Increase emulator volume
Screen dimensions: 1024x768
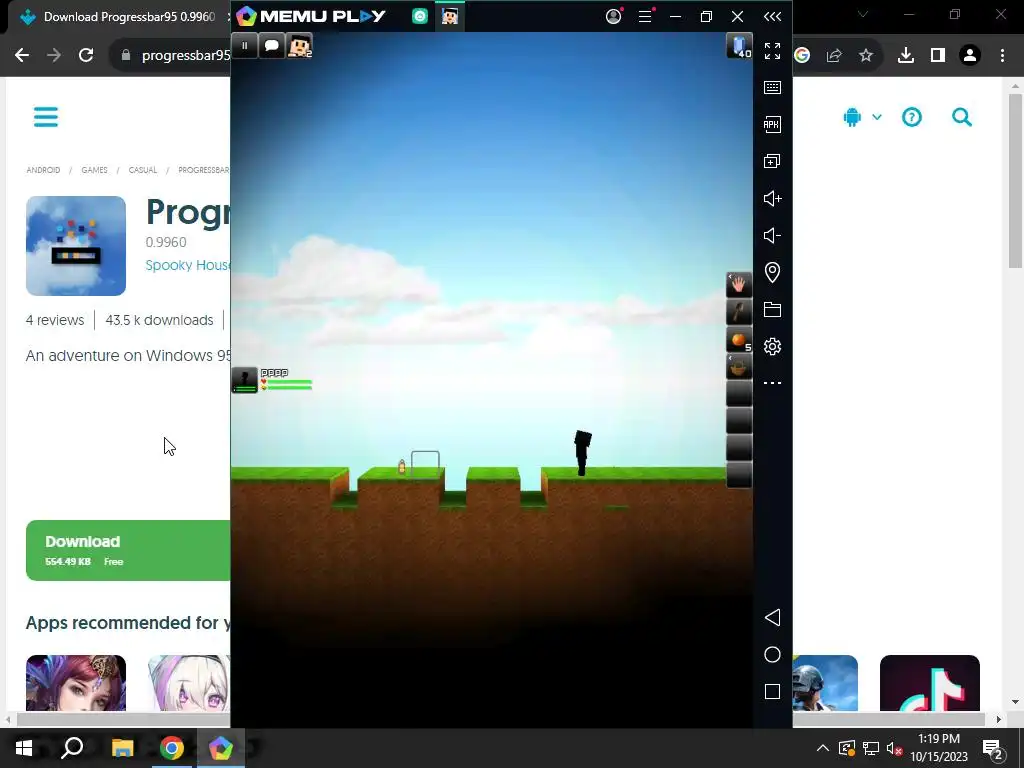tap(772, 199)
